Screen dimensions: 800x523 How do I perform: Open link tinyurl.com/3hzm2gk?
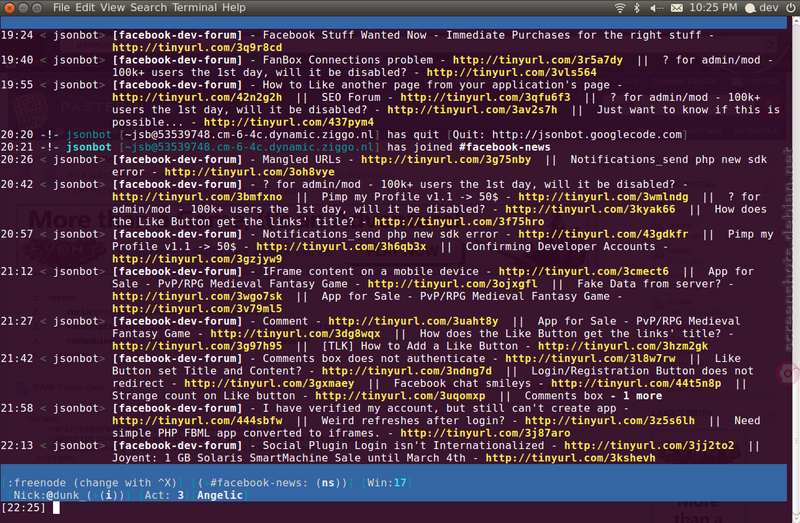(623, 346)
